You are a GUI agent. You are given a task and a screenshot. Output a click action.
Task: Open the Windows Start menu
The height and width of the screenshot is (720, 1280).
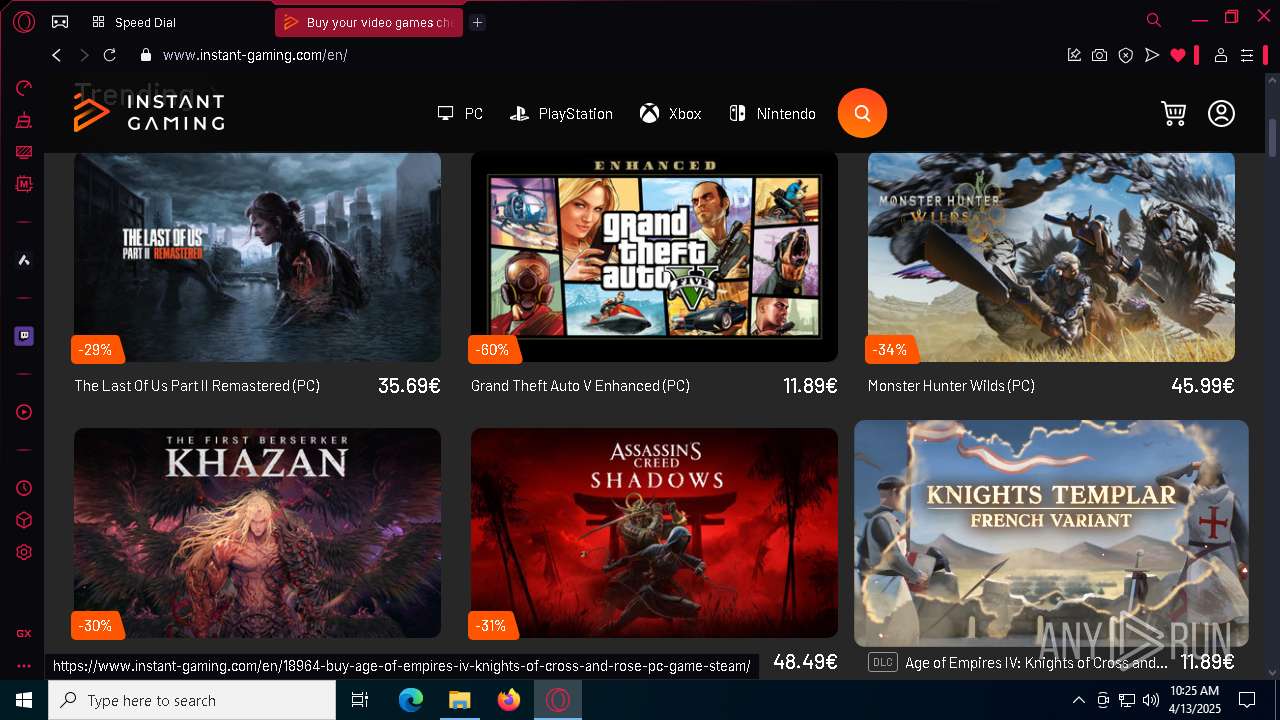click(x=24, y=700)
